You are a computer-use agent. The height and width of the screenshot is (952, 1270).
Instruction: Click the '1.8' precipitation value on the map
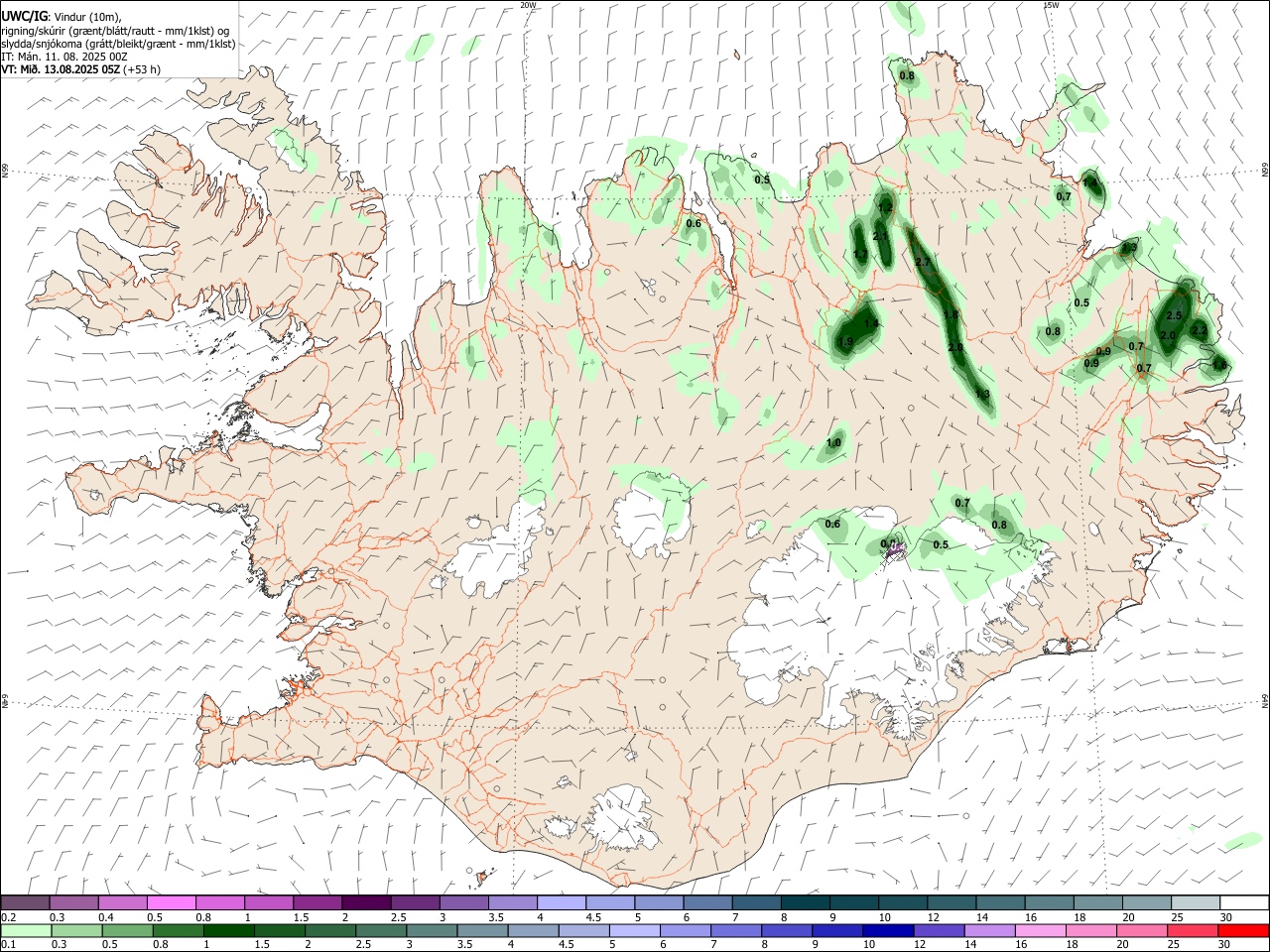(x=952, y=315)
